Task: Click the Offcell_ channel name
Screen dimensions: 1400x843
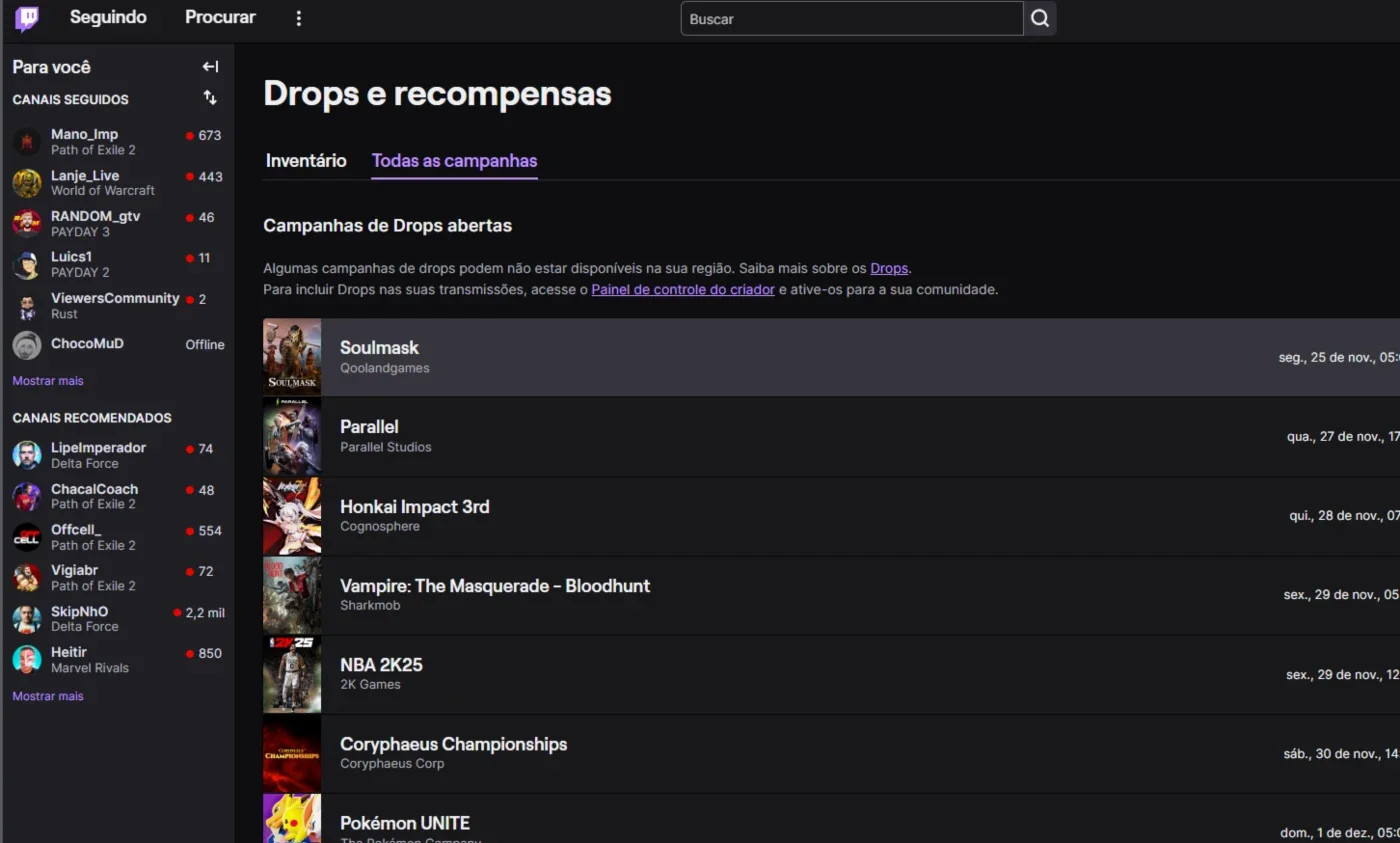Action: 76,529
